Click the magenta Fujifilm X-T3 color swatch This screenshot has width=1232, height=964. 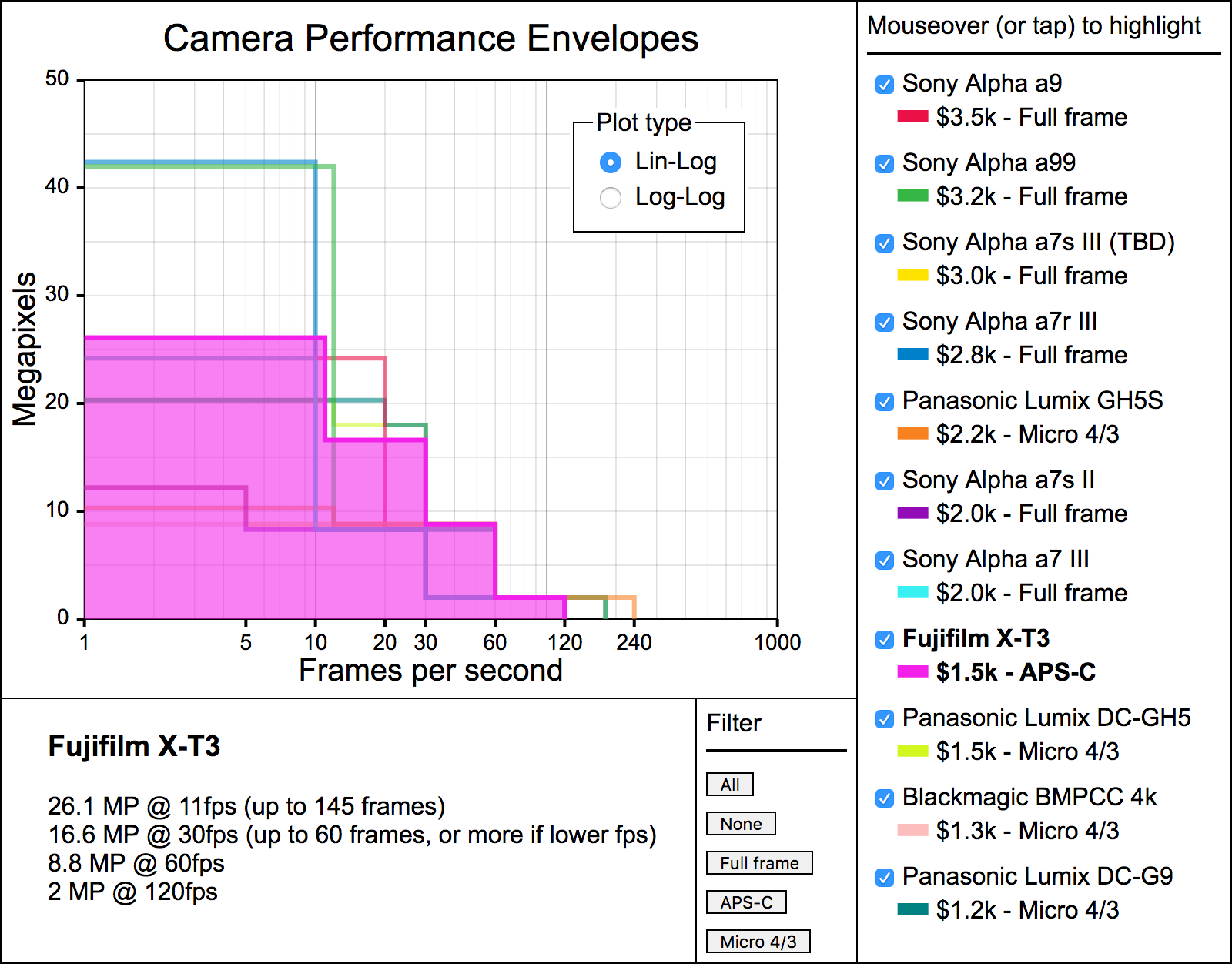tap(912, 672)
